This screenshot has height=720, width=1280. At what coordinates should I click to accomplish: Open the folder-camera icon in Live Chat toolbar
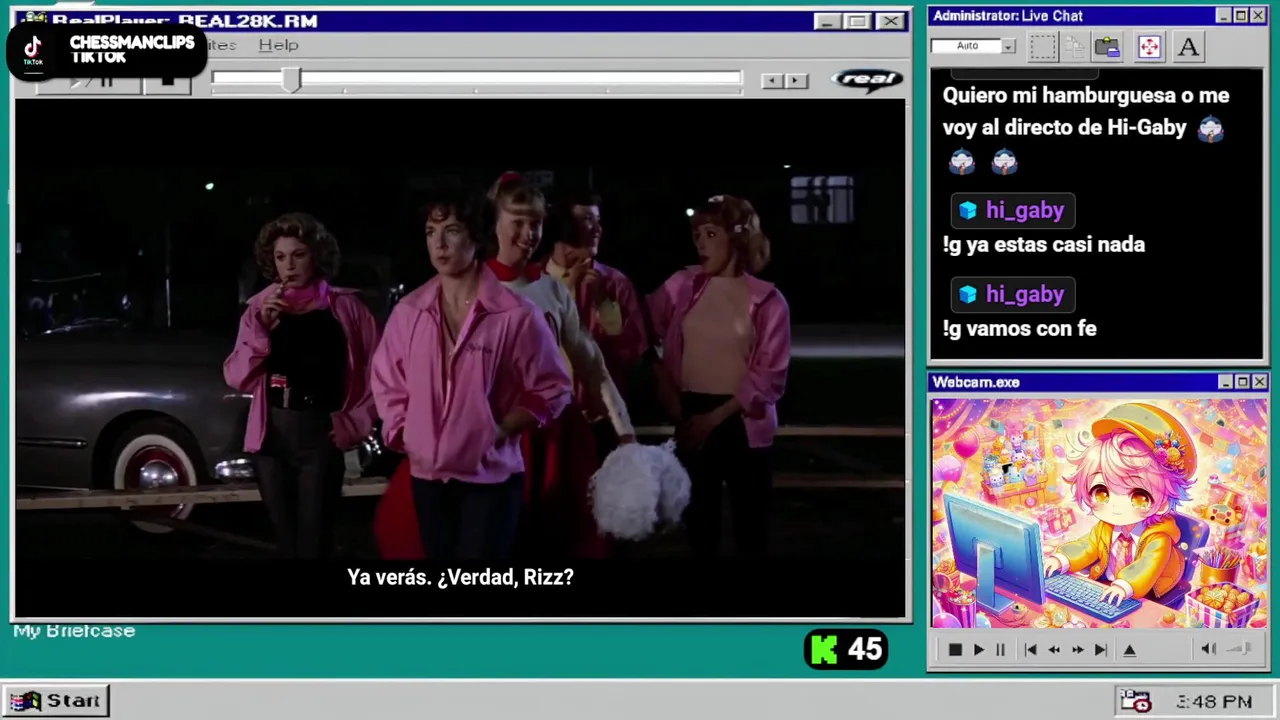1107,47
